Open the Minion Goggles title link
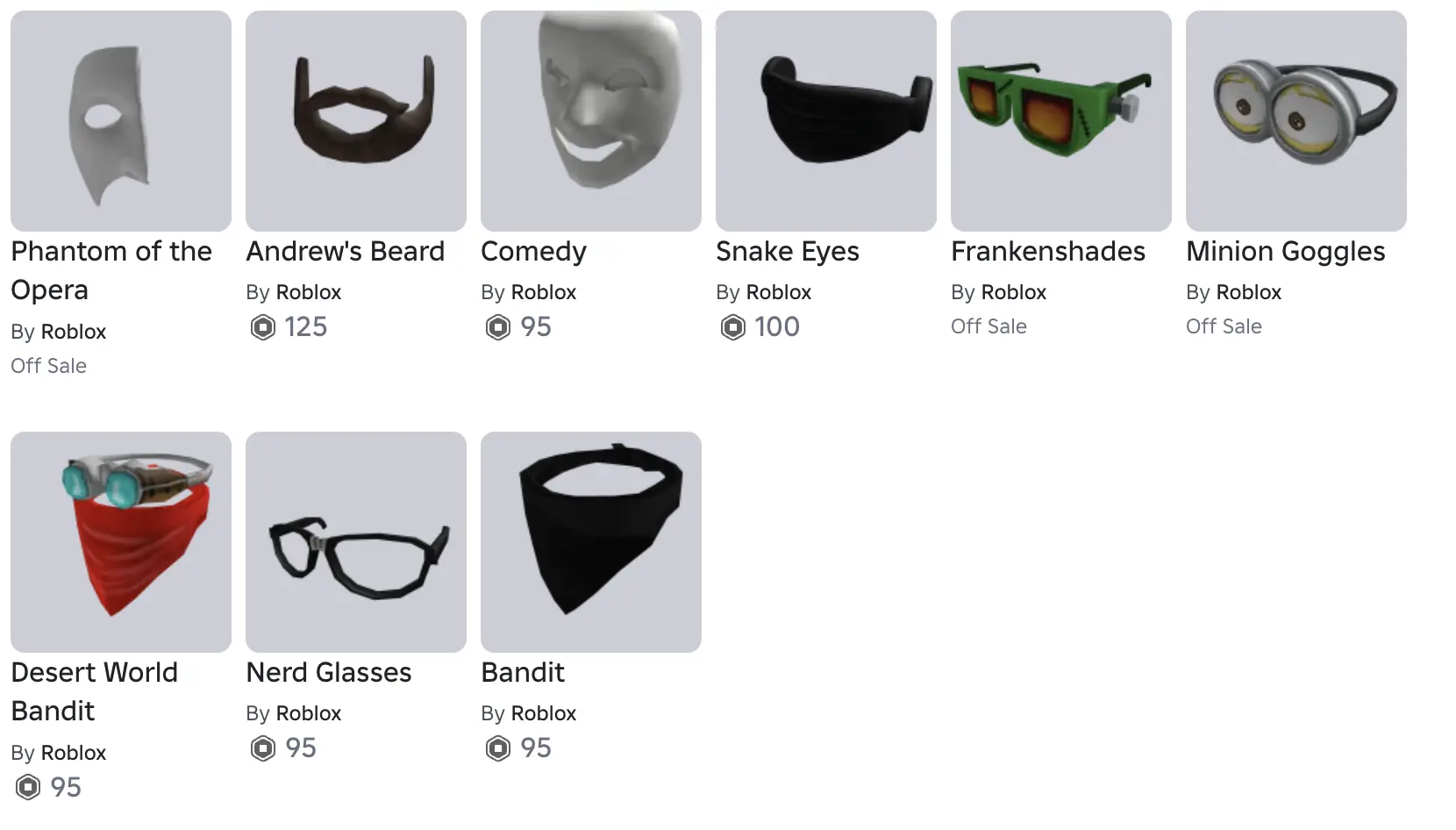 tap(1286, 252)
